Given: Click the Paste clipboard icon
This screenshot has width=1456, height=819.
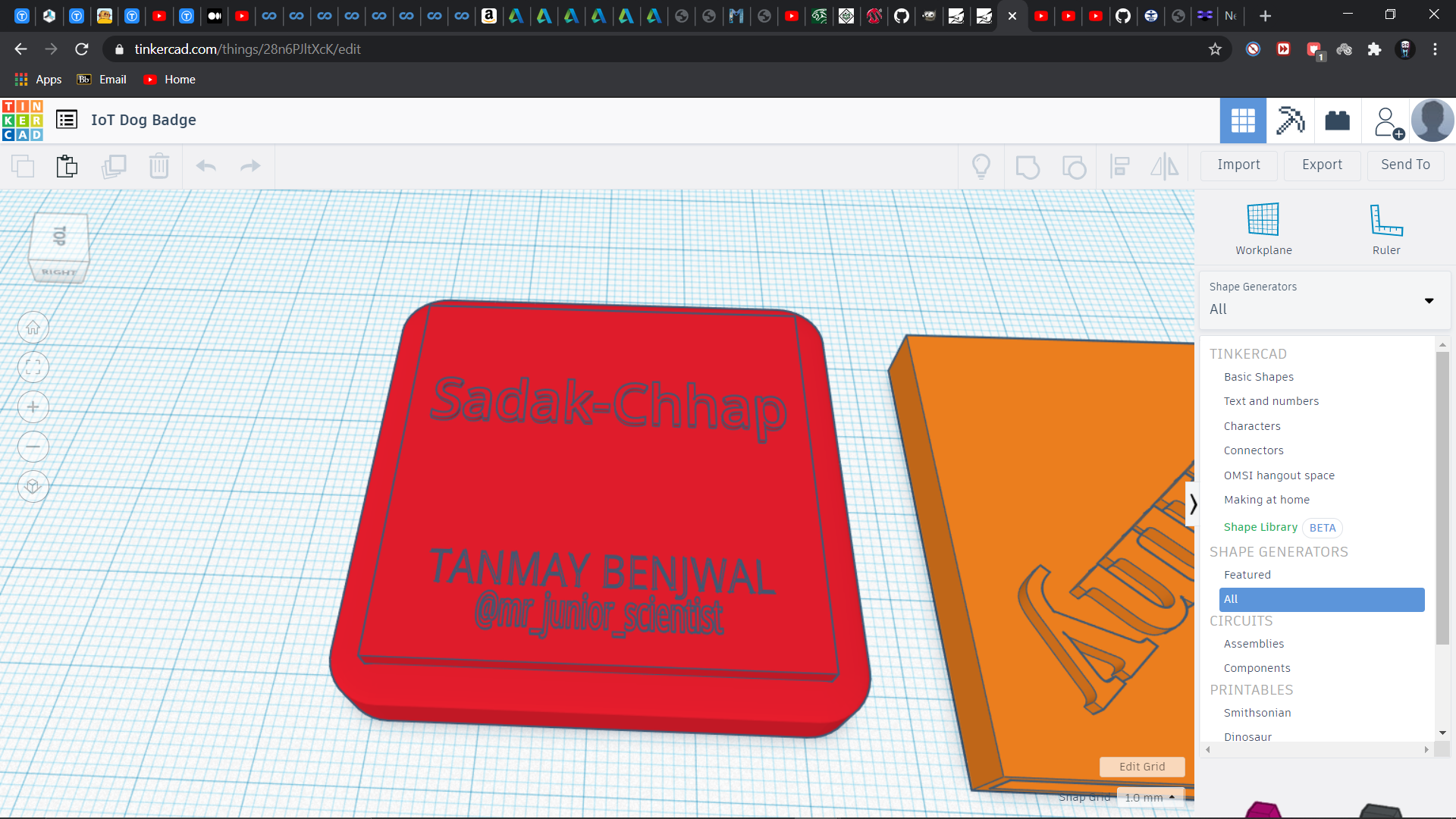Looking at the screenshot, I should tap(67, 166).
